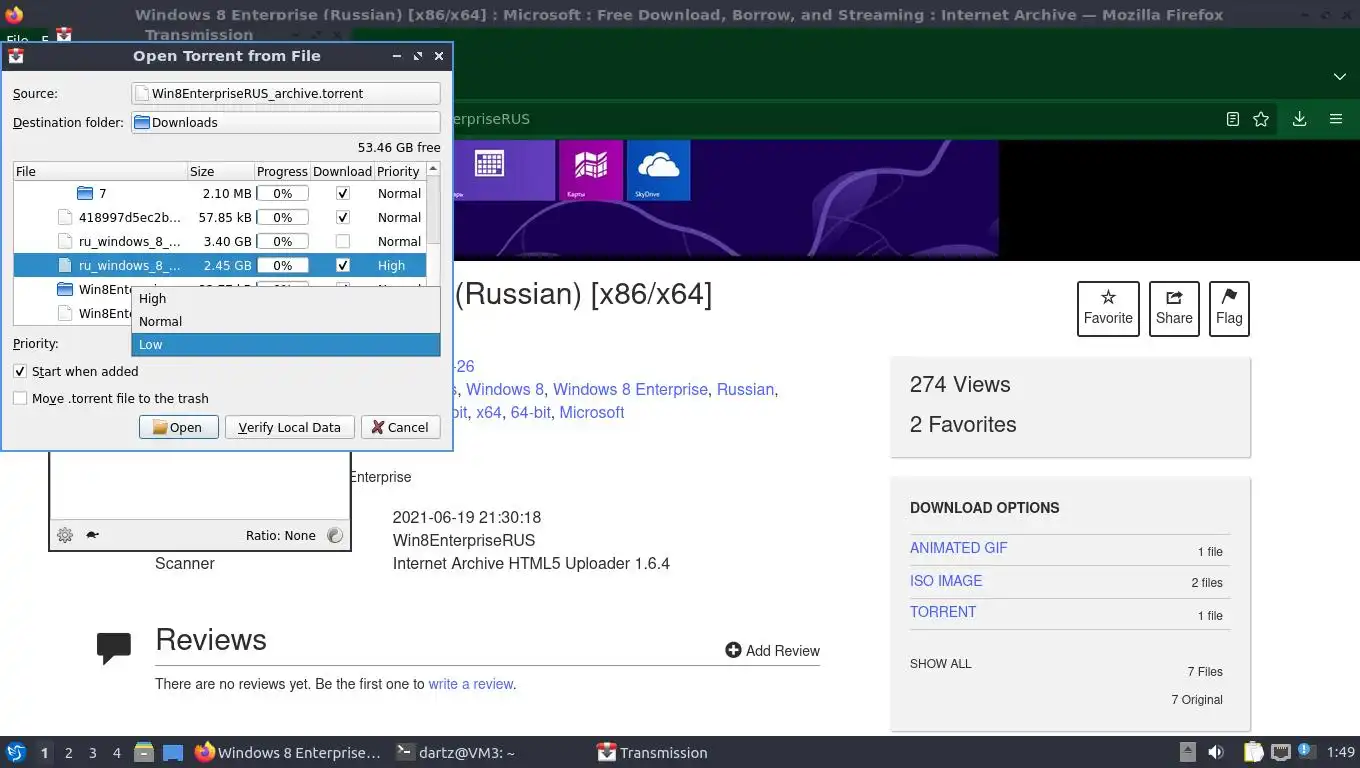Open the ANIMATED GIF download option
Screen dimensions: 1360x768
pyautogui.click(x=958, y=548)
